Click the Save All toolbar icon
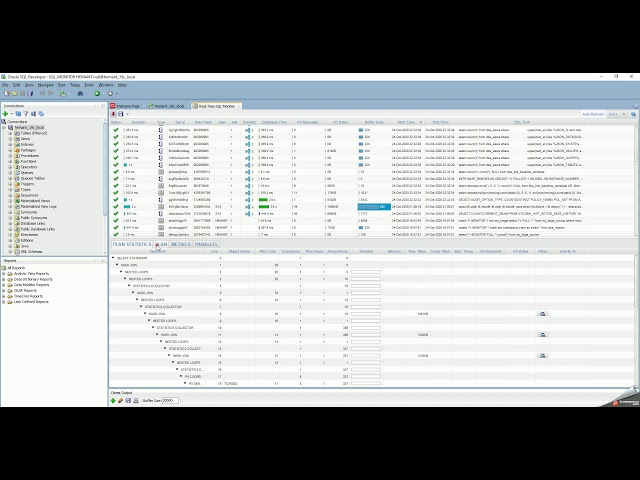The height and width of the screenshot is (480, 640). [x=30, y=93]
